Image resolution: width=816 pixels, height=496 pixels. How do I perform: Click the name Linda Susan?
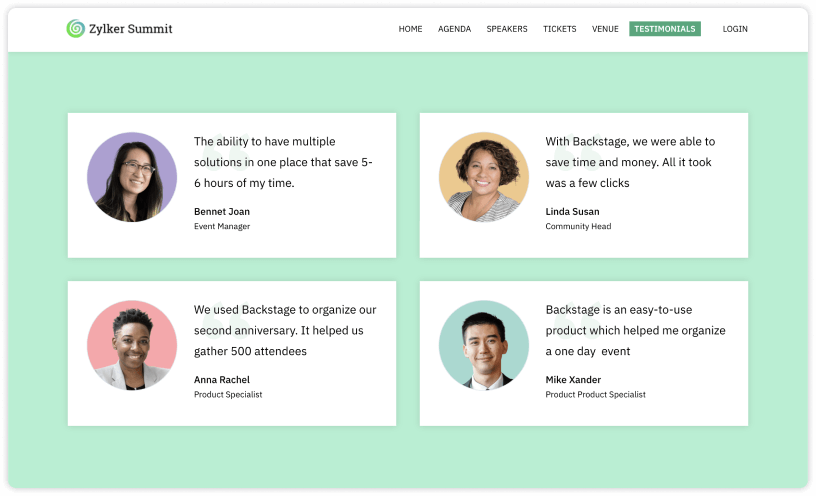[573, 212]
